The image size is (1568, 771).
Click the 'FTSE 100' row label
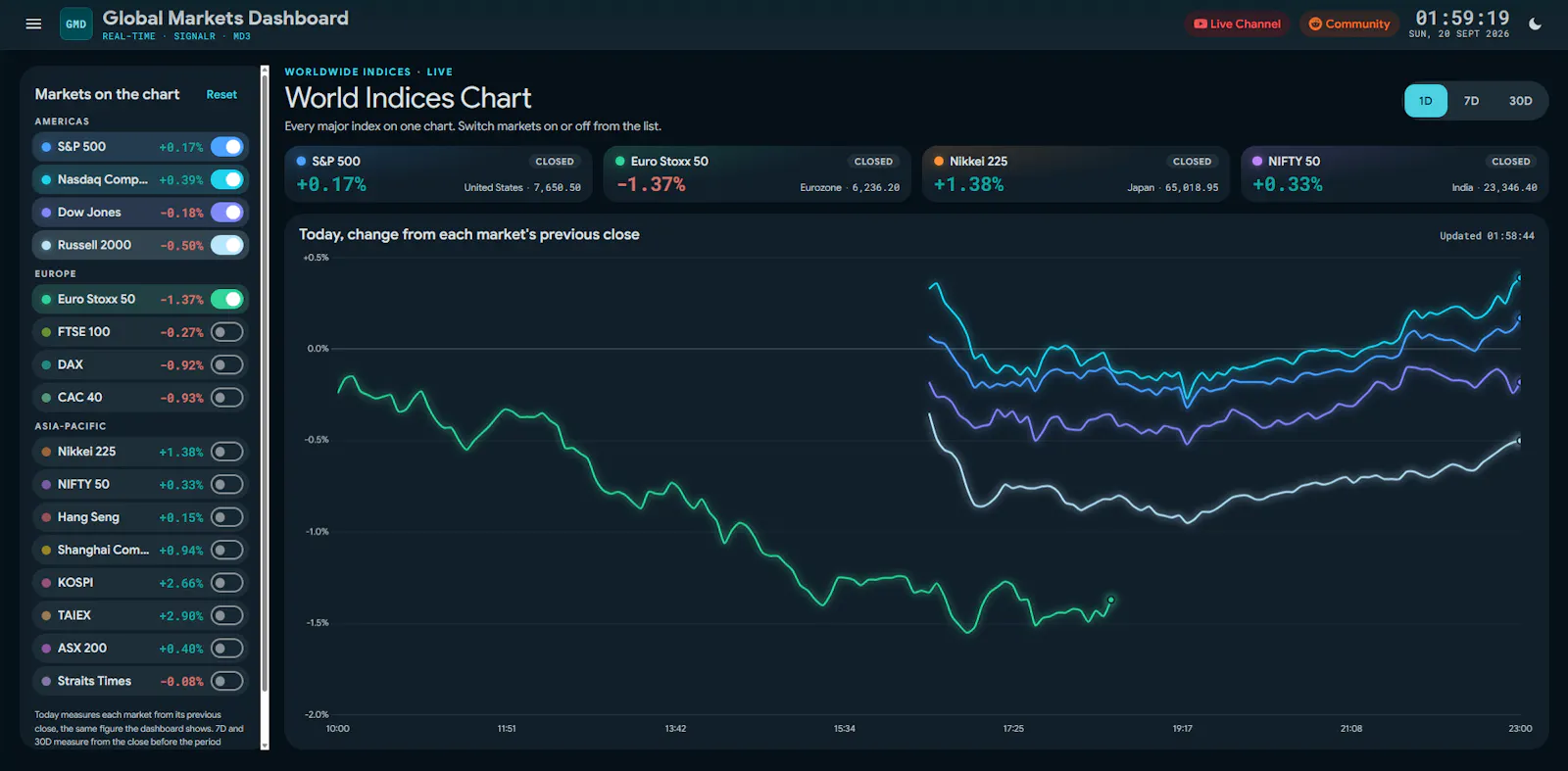point(83,332)
